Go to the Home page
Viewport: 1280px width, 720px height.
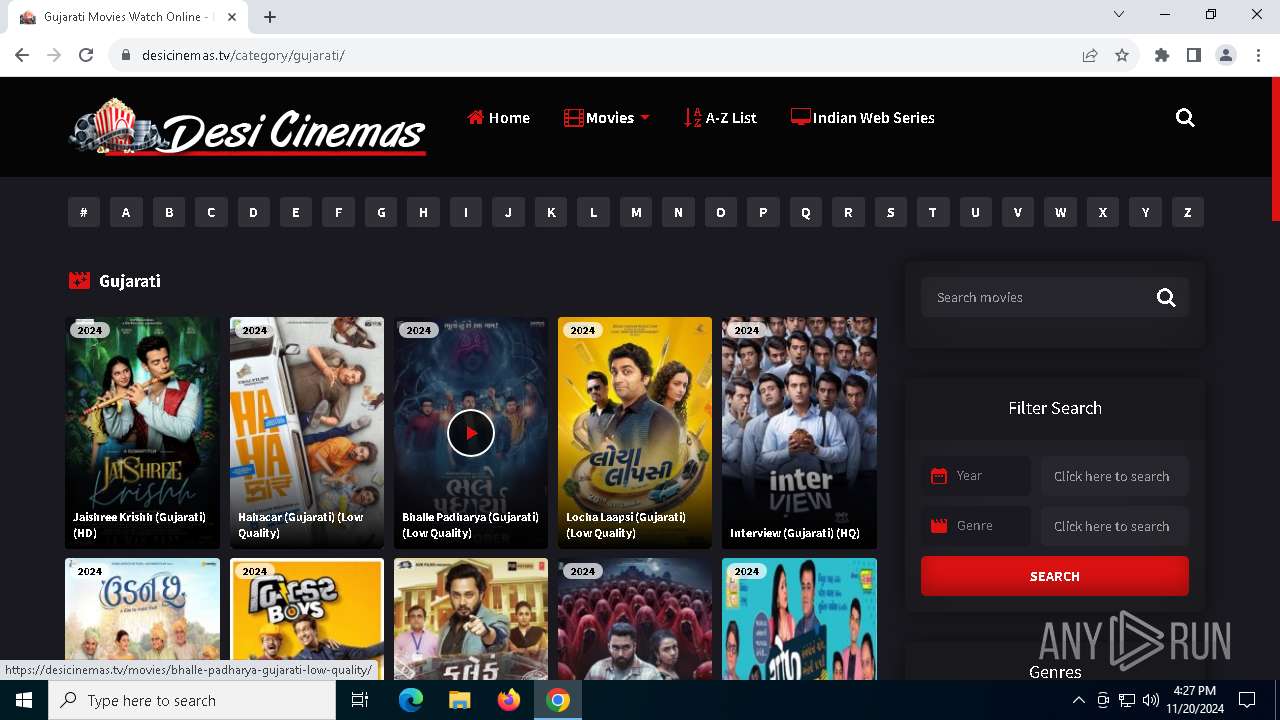pyautogui.click(x=498, y=118)
